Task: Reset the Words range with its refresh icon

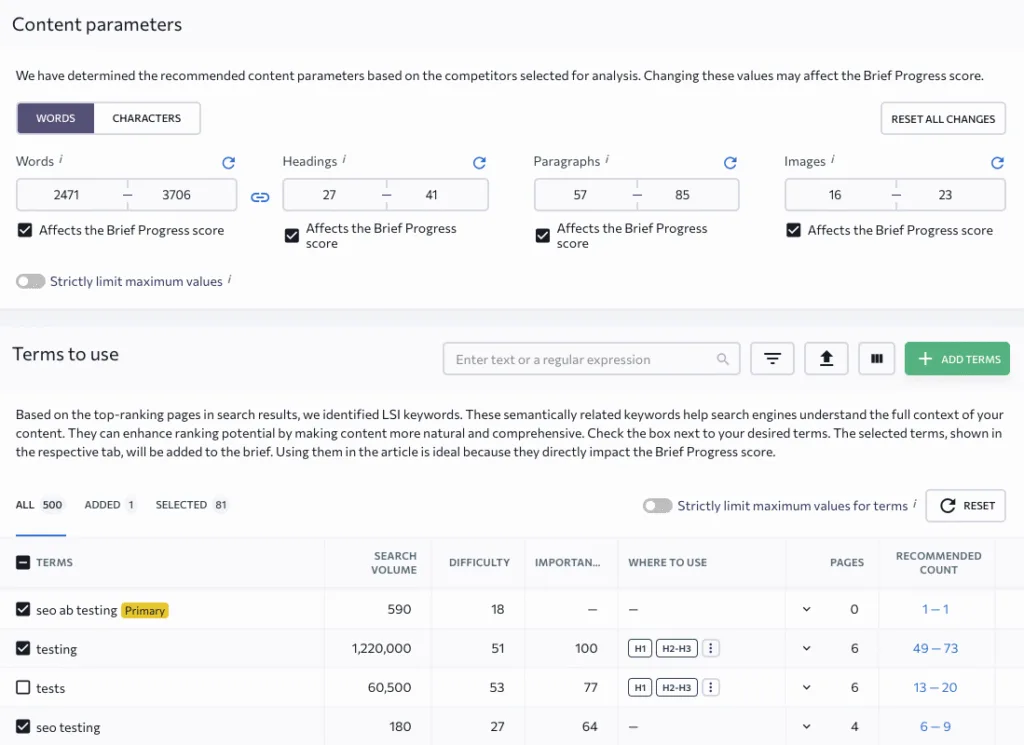Action: click(x=228, y=162)
